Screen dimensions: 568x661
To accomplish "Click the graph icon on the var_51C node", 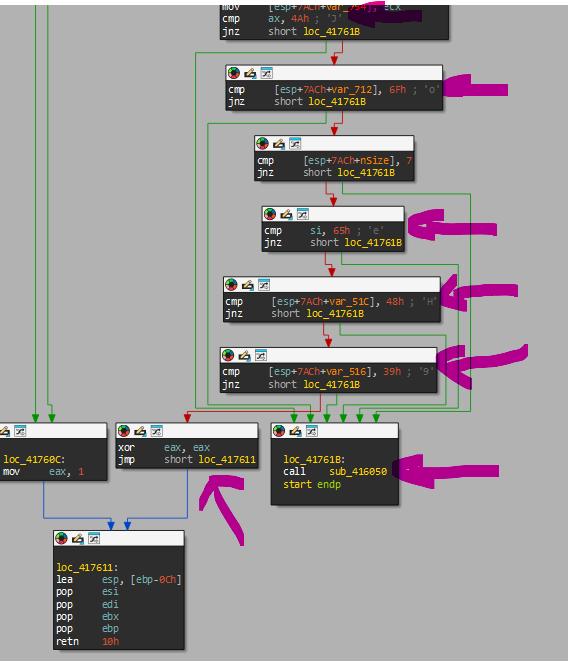I will click(264, 285).
